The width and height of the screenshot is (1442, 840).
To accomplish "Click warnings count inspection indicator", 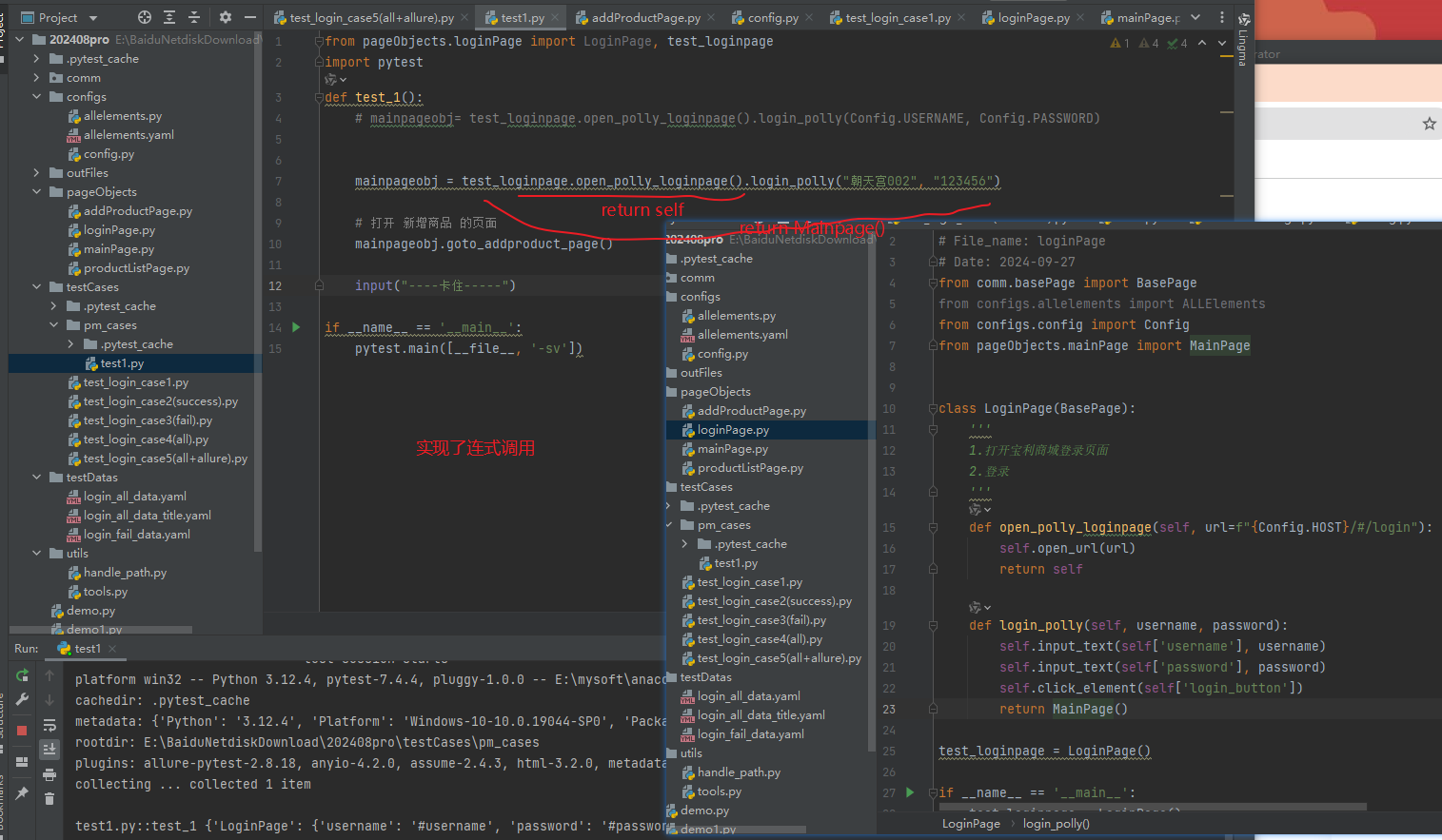I will pos(1120,43).
